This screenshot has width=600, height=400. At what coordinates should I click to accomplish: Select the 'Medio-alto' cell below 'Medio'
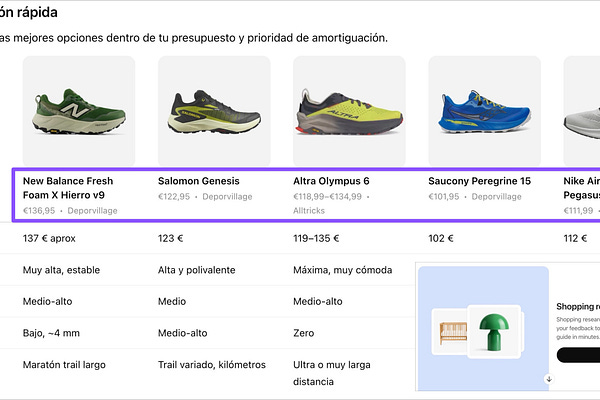click(x=183, y=333)
